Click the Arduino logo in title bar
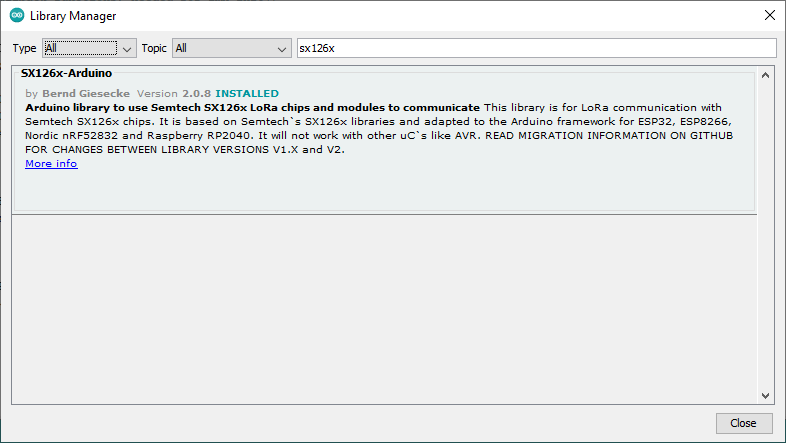786x443 pixels. 16,16
